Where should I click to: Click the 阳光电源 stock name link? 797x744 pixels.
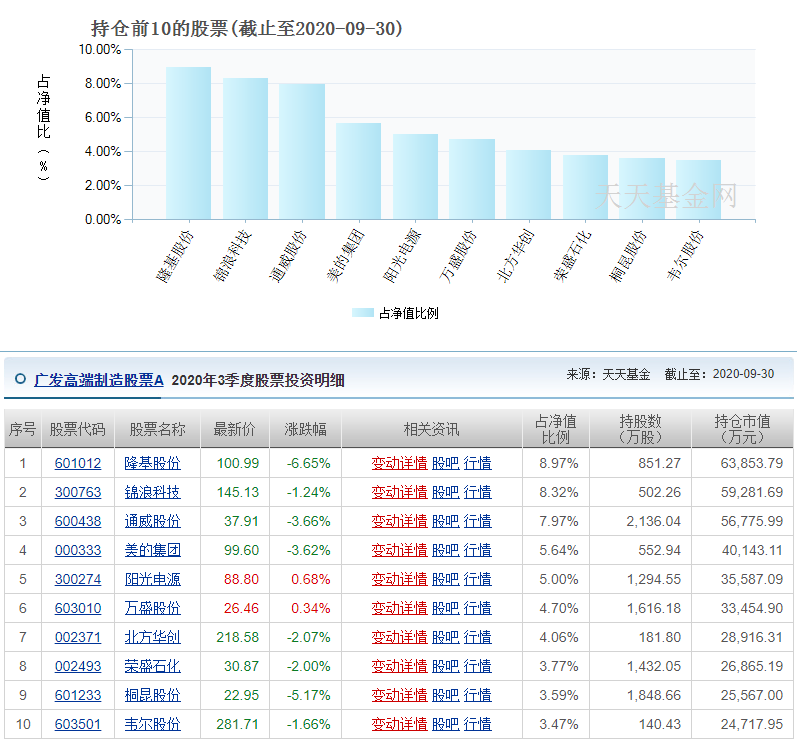[152, 579]
